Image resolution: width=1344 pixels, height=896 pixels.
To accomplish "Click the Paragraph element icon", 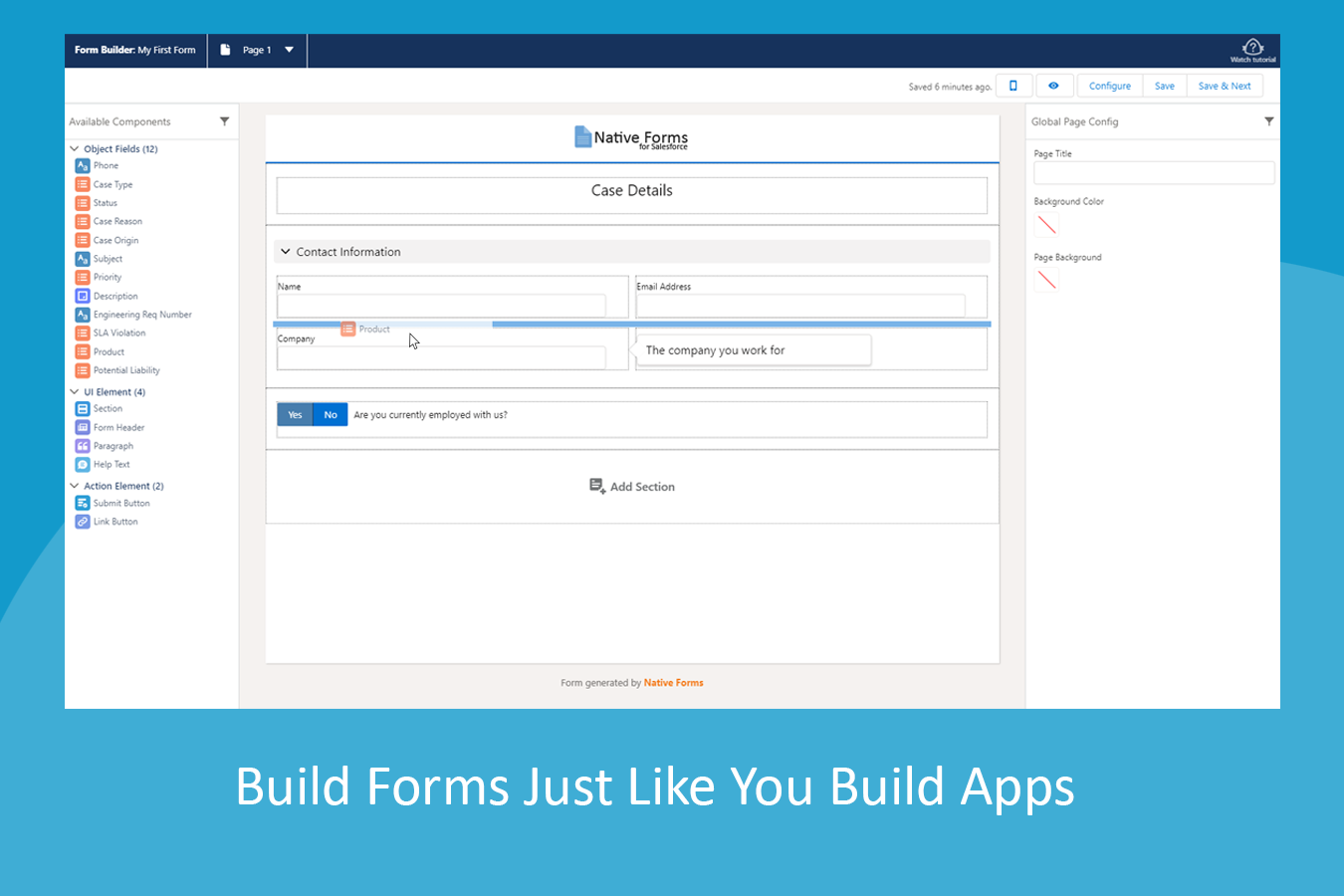I will pos(83,446).
